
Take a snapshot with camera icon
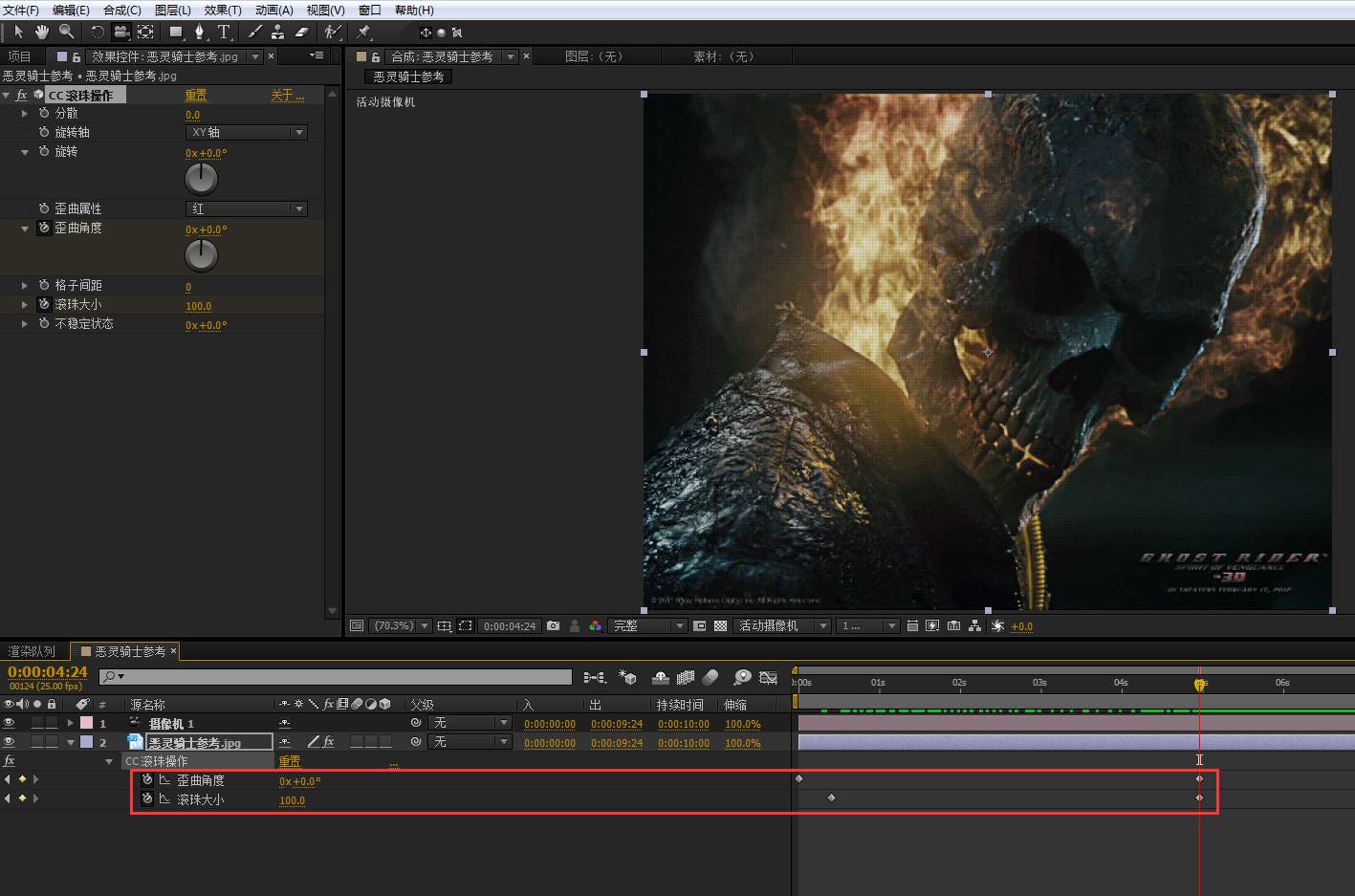click(x=554, y=626)
